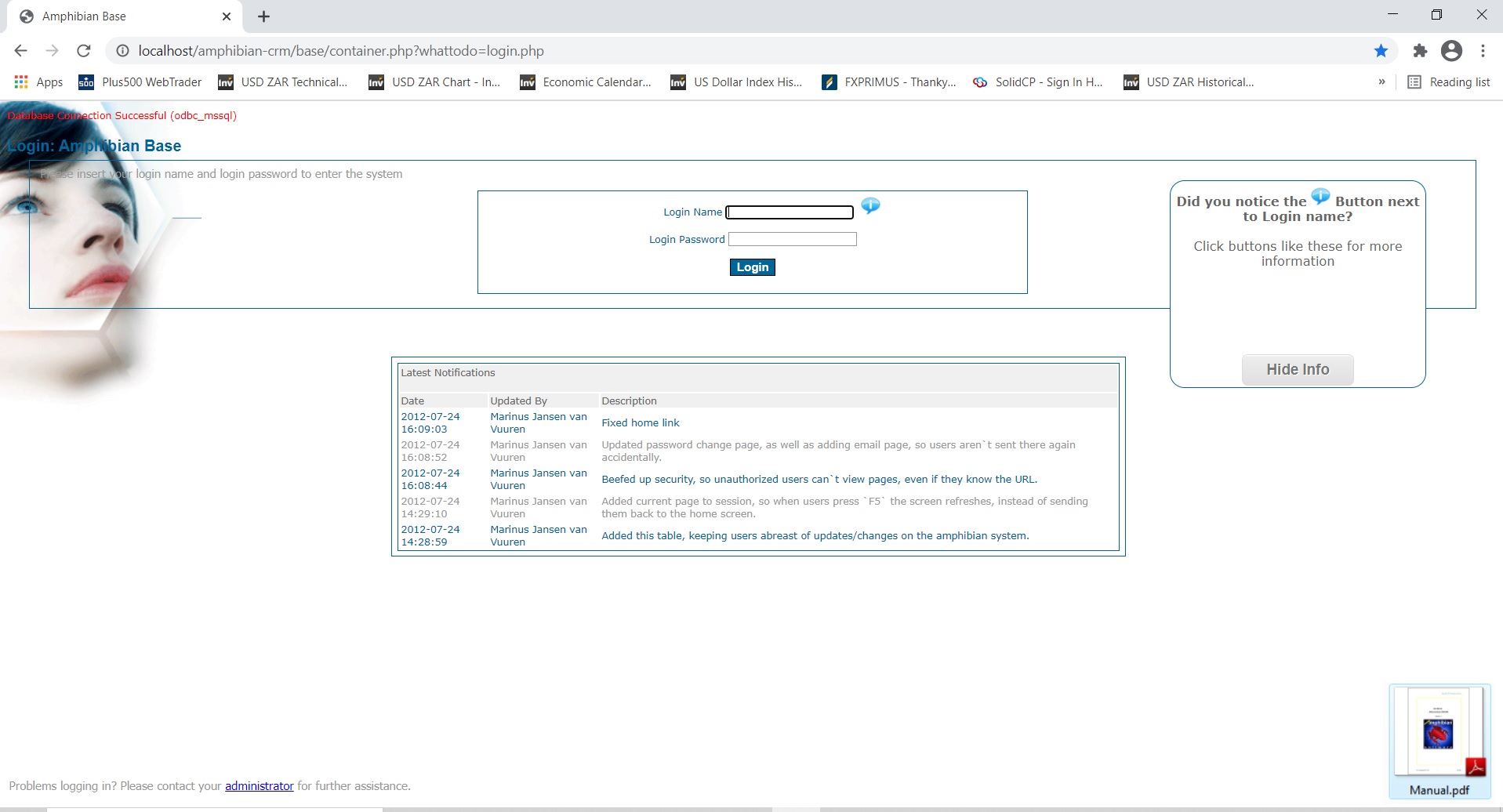
Task: Open the Manual.pdf thumbnail
Action: pos(1439,741)
